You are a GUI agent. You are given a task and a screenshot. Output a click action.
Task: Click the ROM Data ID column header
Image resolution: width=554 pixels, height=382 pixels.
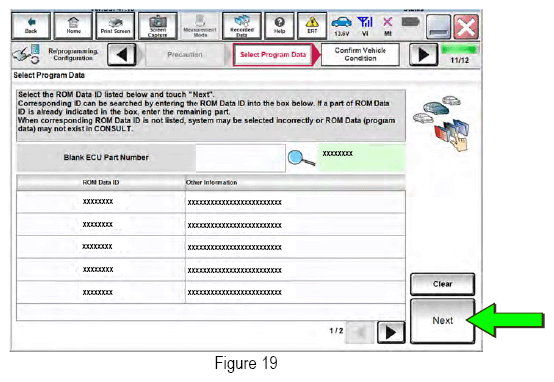(101, 182)
